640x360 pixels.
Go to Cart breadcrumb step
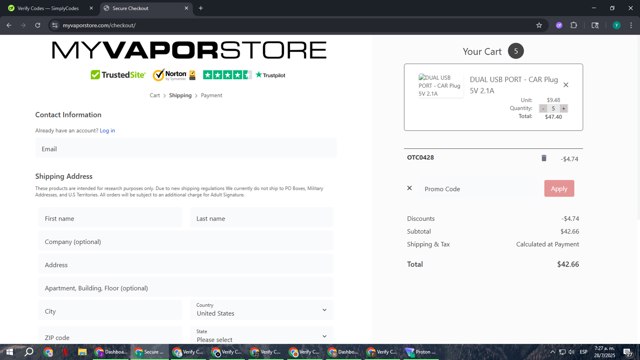coord(155,96)
